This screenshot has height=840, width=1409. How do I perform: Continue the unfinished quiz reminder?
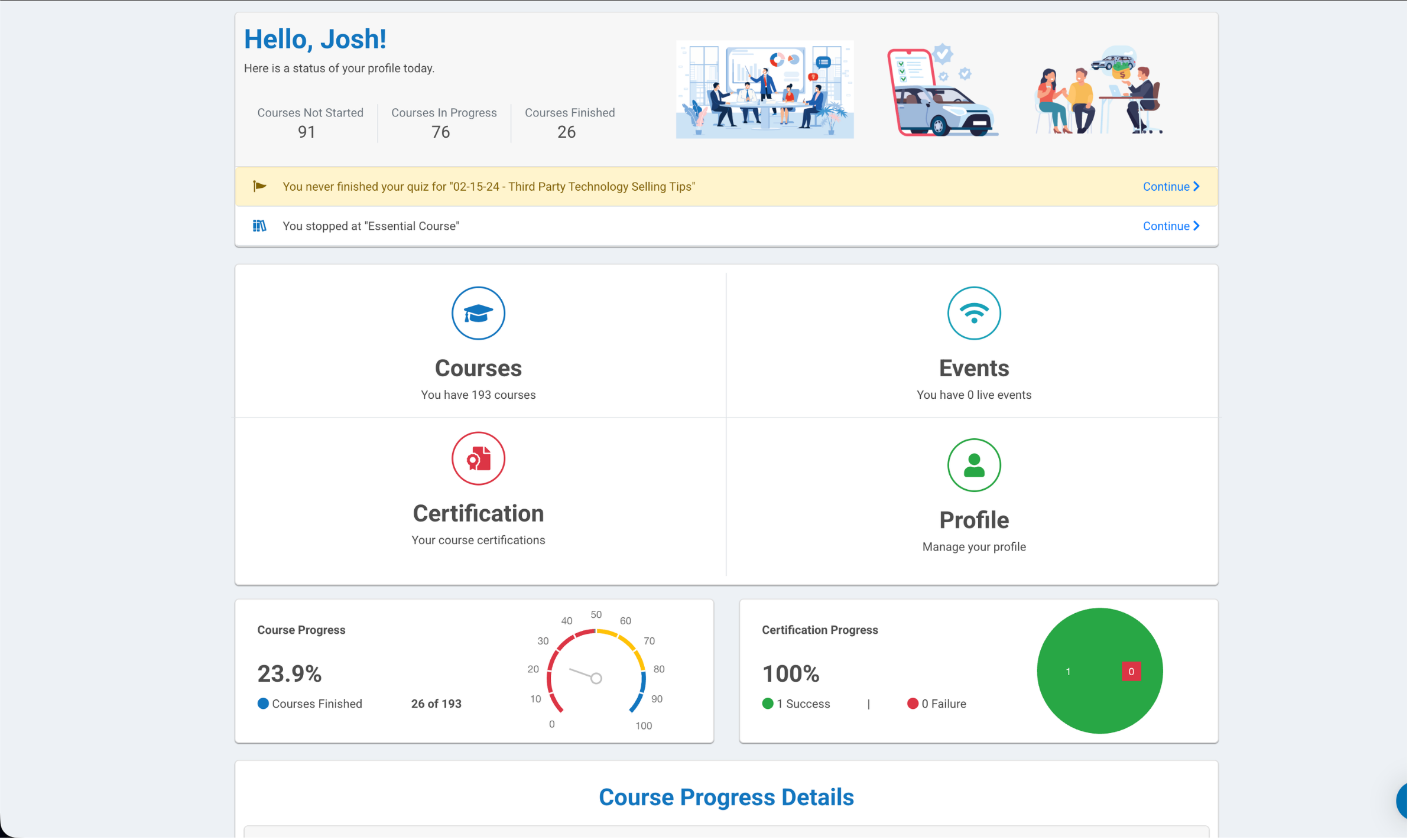click(x=1173, y=187)
